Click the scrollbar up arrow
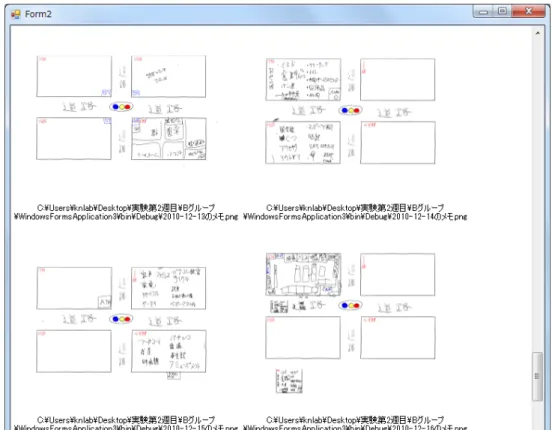The height and width of the screenshot is (430, 552). coord(538,33)
